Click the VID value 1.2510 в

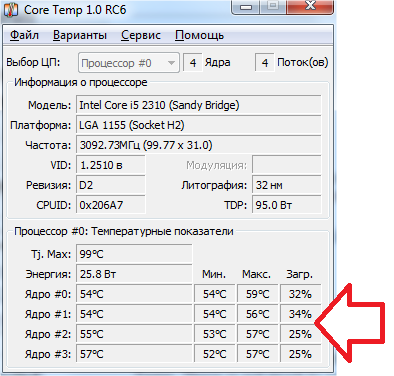(111, 165)
